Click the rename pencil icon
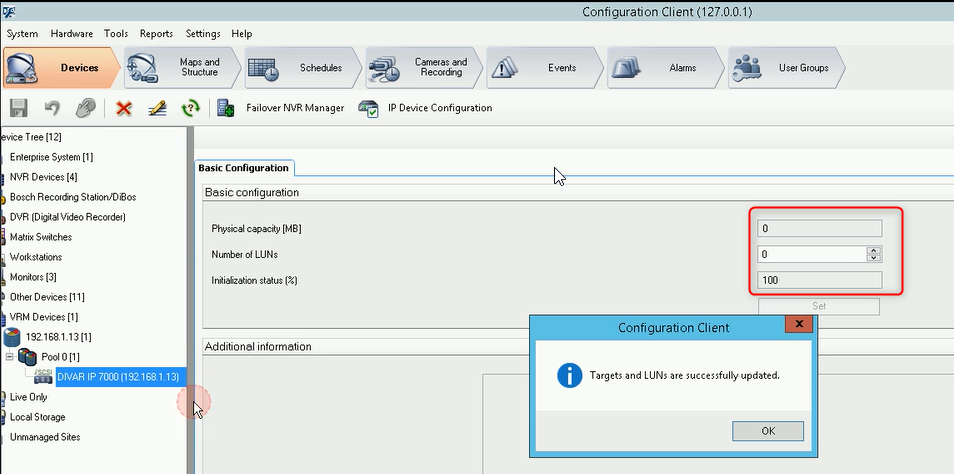Image resolution: width=954 pixels, height=474 pixels. tap(157, 108)
